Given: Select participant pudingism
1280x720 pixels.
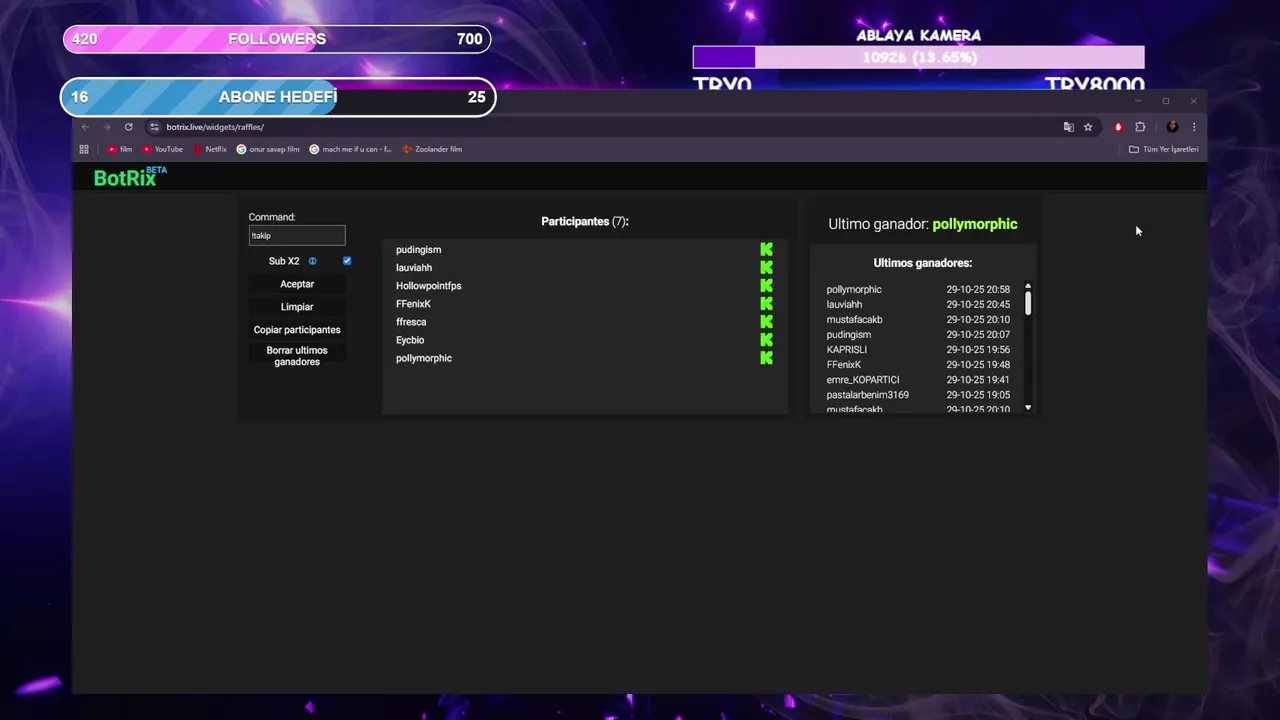Looking at the screenshot, I should (x=418, y=250).
